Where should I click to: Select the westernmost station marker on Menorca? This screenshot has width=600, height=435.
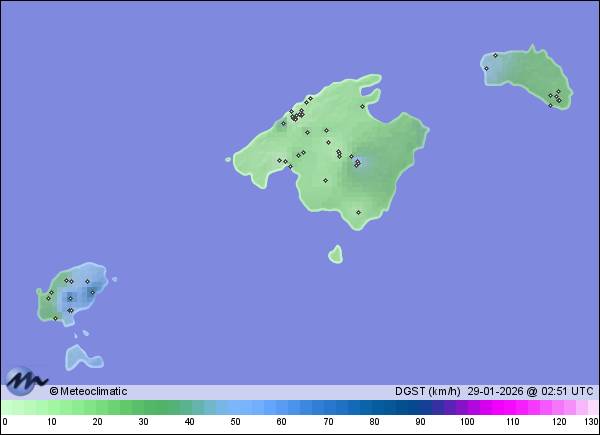click(x=486, y=68)
